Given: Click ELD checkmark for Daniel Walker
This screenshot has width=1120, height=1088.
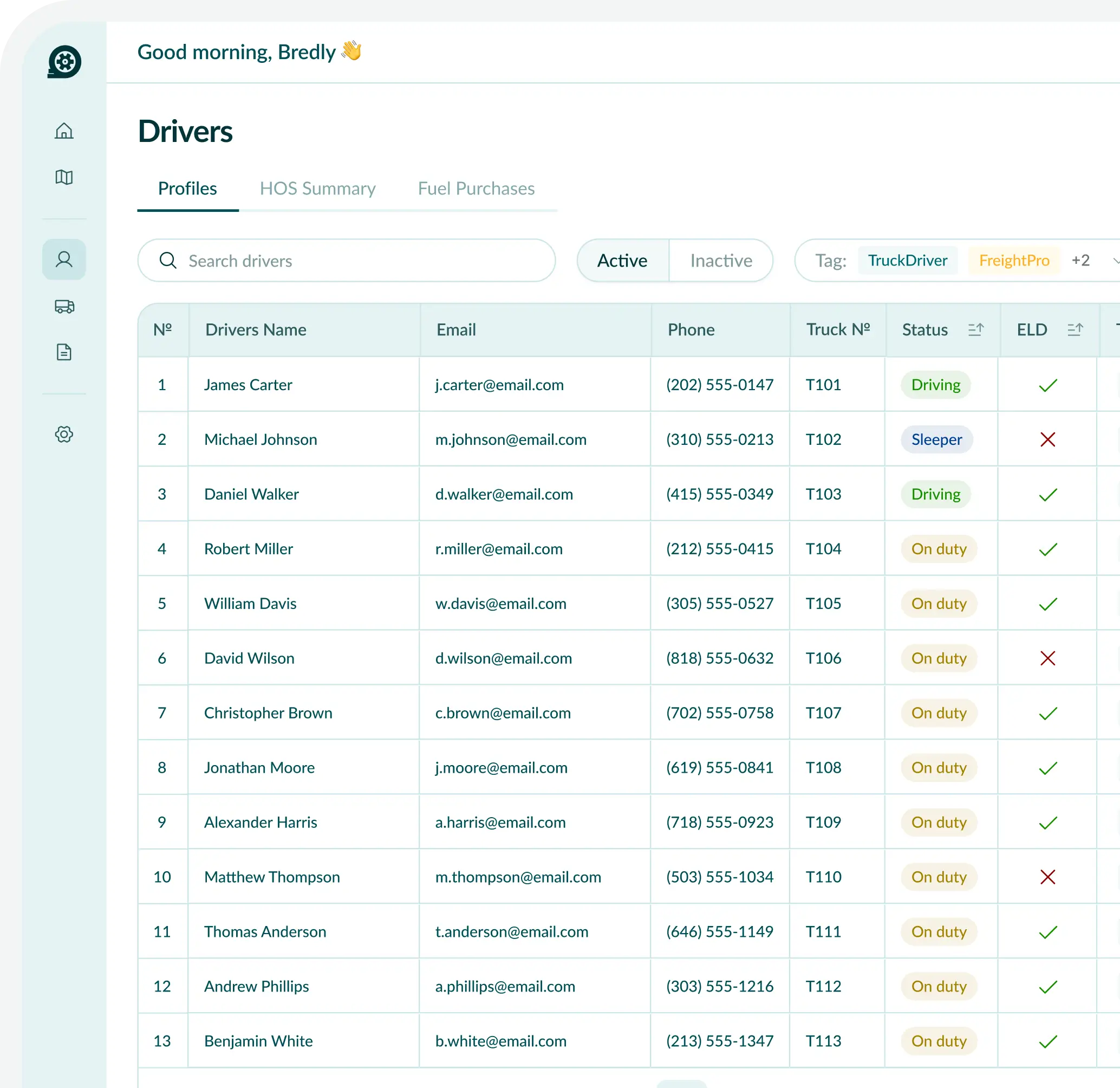Looking at the screenshot, I should coord(1048,495).
